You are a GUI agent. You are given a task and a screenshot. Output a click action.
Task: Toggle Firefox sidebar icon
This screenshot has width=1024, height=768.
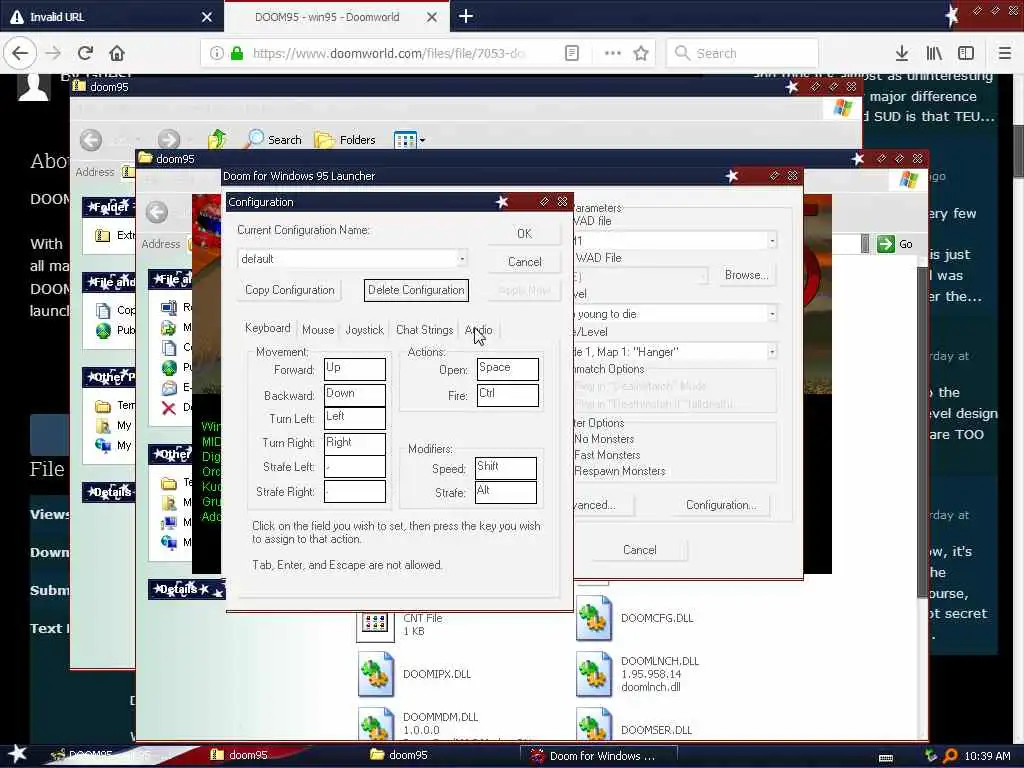point(966,53)
